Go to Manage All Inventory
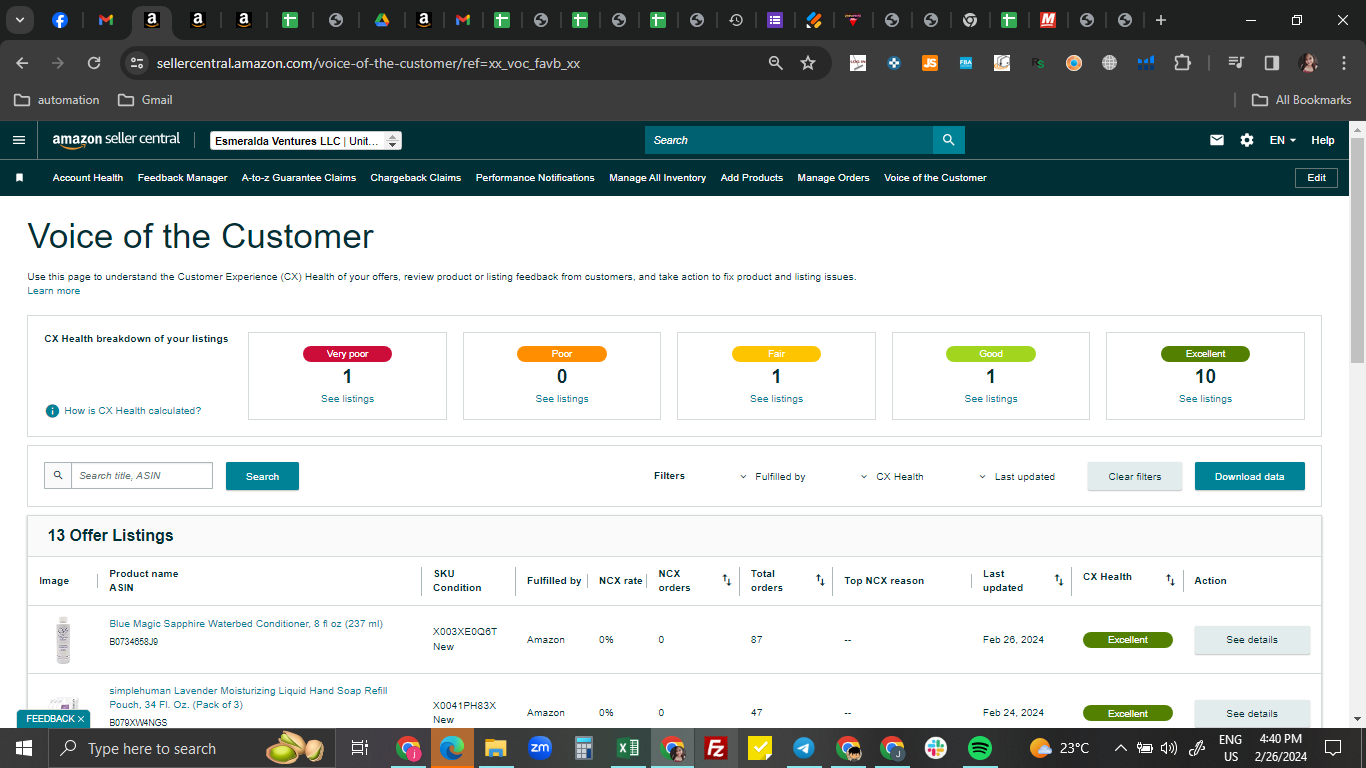 [657, 178]
